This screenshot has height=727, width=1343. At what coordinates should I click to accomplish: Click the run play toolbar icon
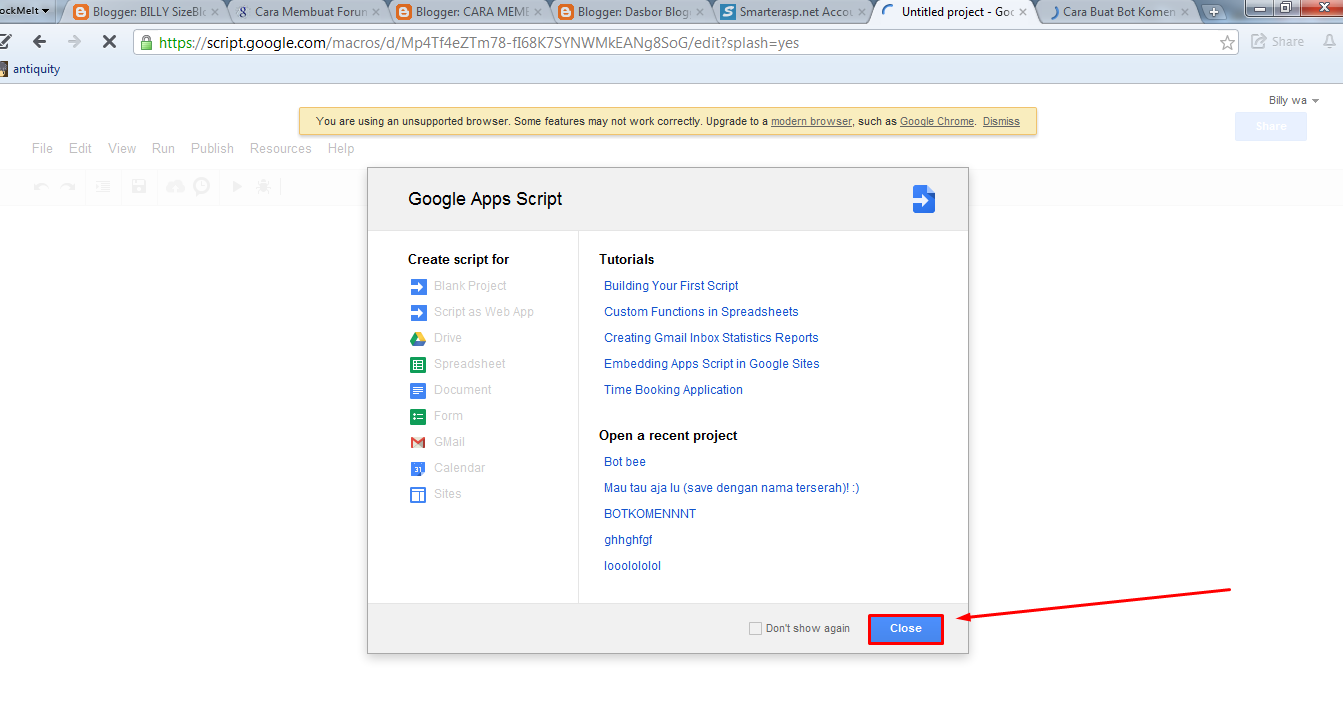237,186
